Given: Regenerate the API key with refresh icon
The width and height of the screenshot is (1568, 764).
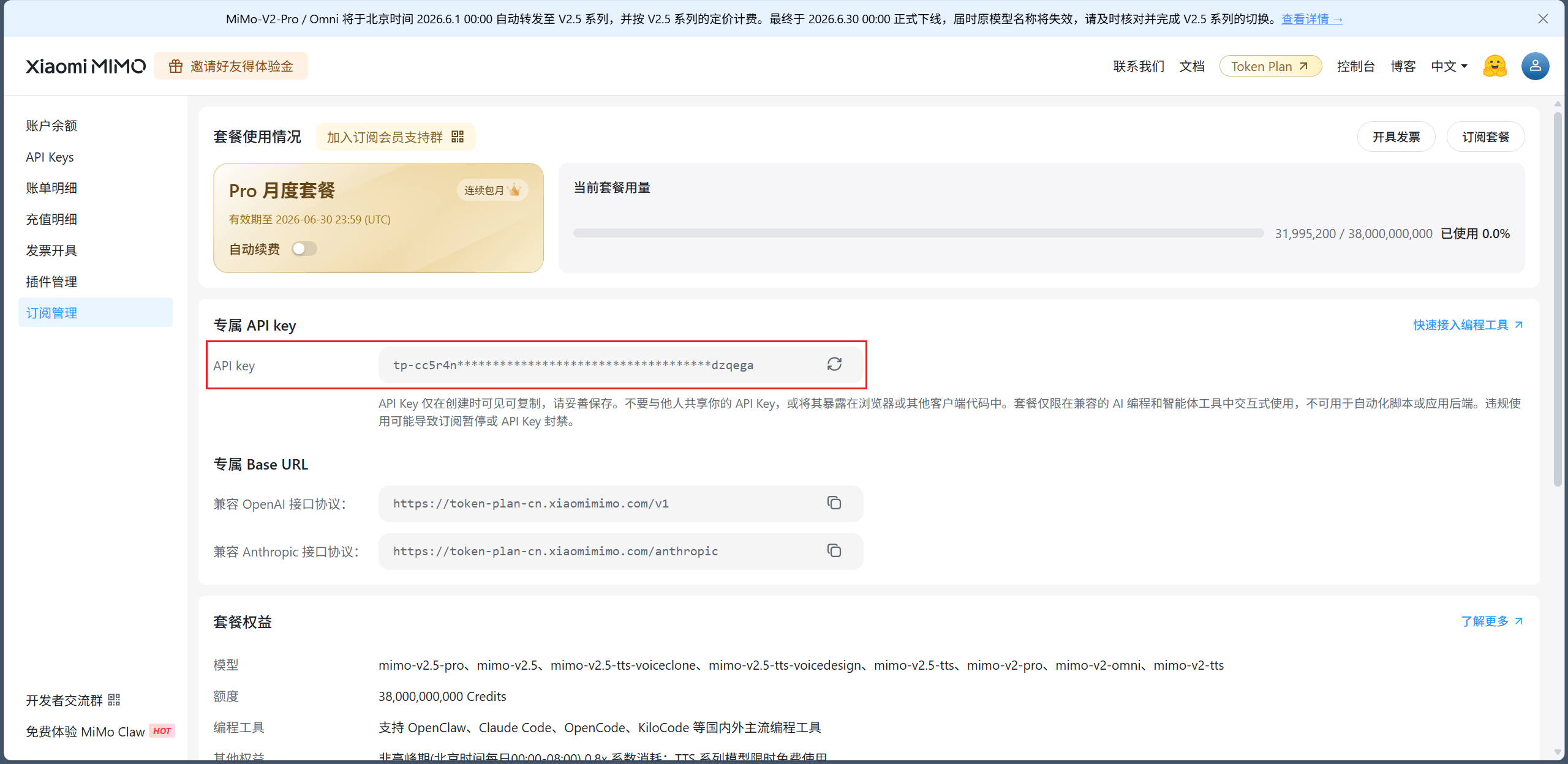Looking at the screenshot, I should click(834, 365).
